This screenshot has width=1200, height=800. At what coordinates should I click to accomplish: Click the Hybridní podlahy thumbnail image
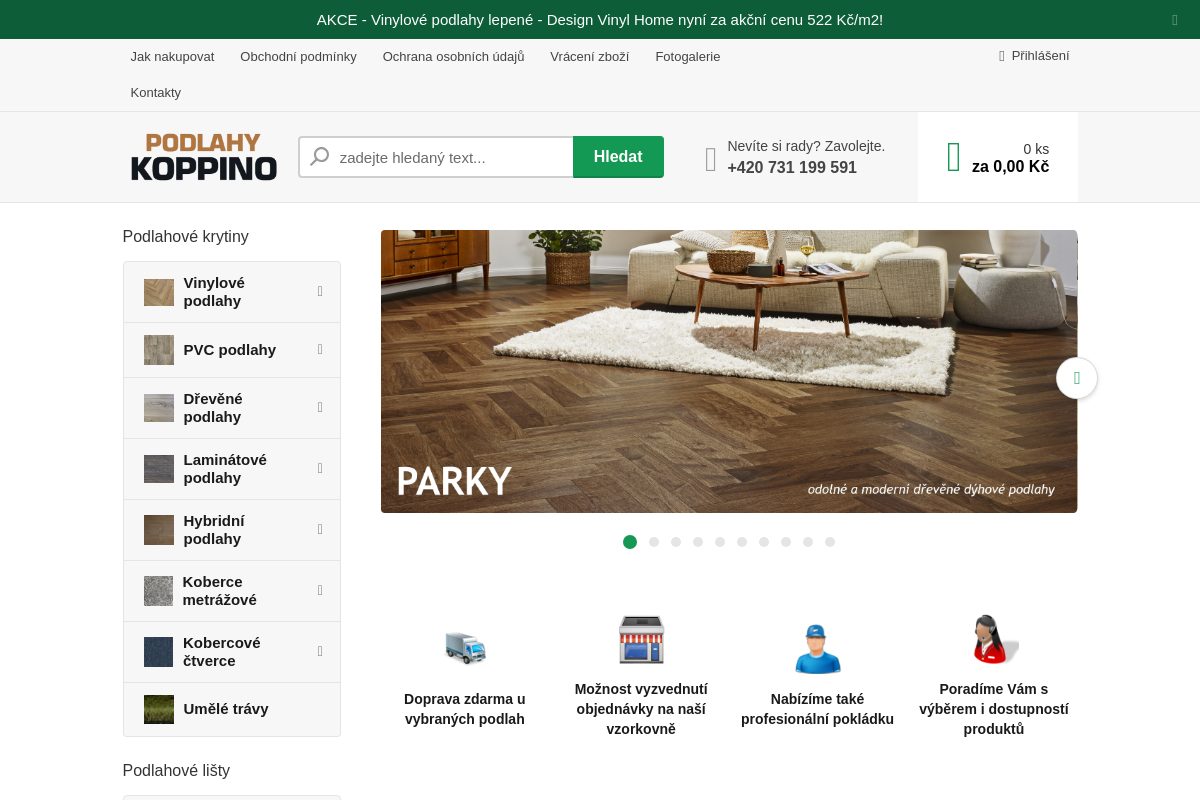pyautogui.click(x=159, y=530)
